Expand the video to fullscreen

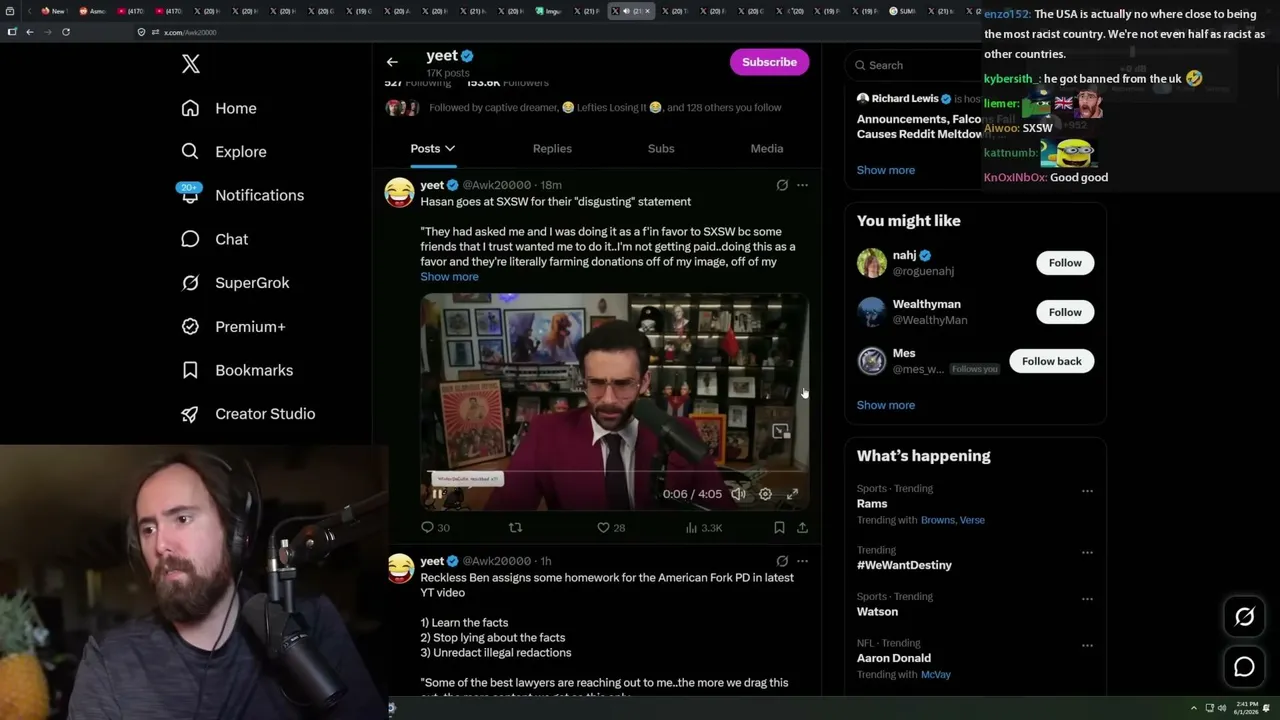click(x=792, y=494)
